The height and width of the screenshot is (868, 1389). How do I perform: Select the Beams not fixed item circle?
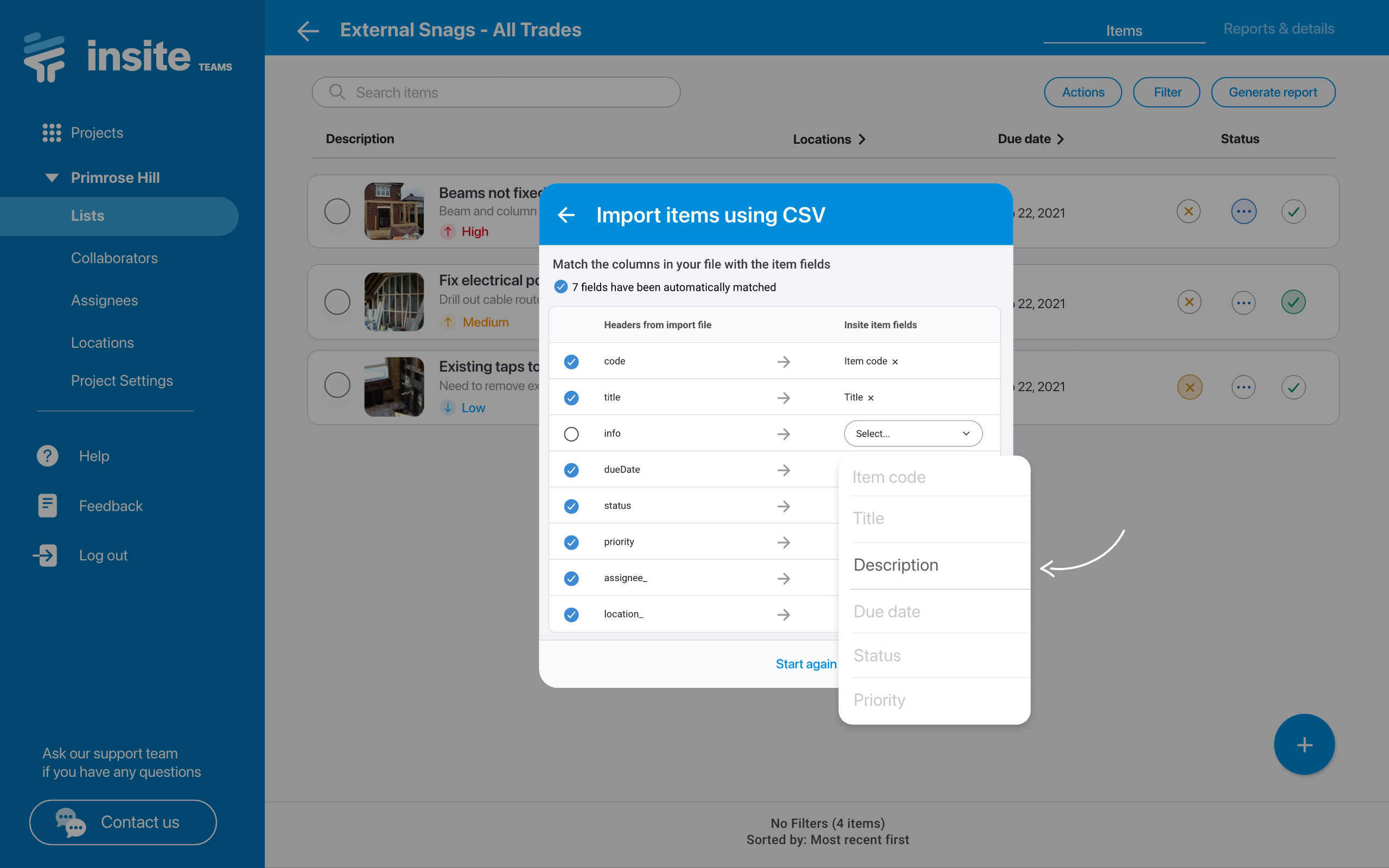pos(337,211)
